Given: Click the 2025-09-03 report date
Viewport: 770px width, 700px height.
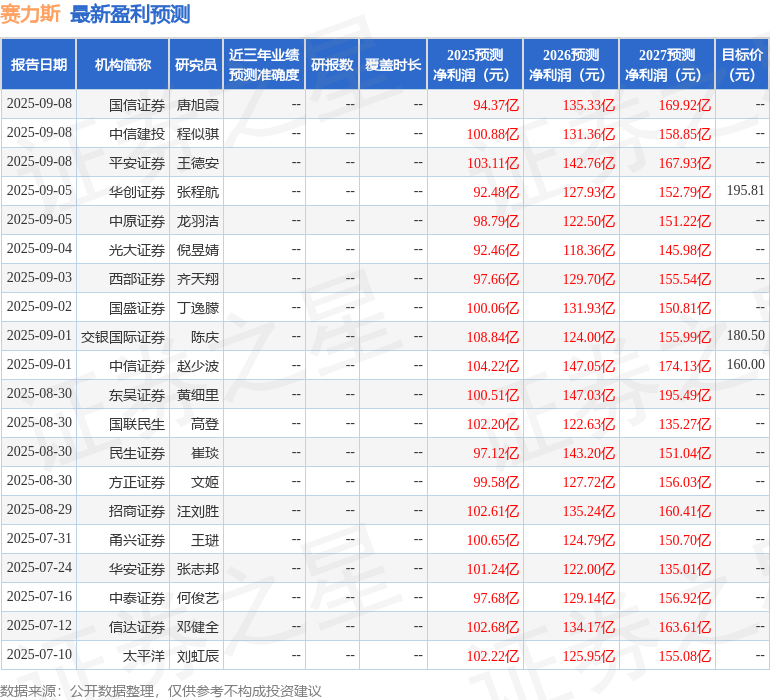Looking at the screenshot, I should coord(39,278).
